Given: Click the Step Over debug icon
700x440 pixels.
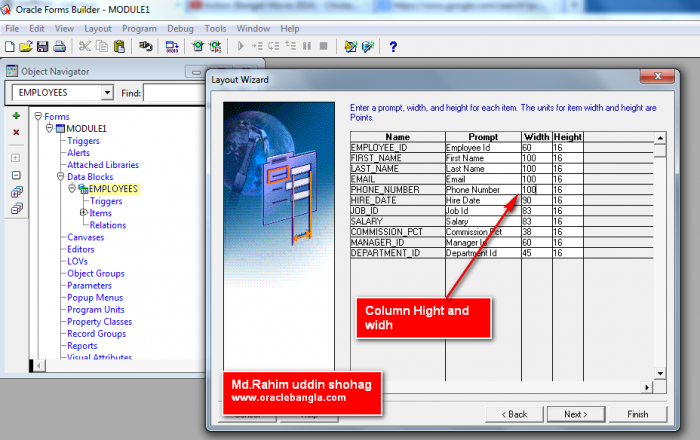Looking at the screenshot, I should (x=274, y=46).
